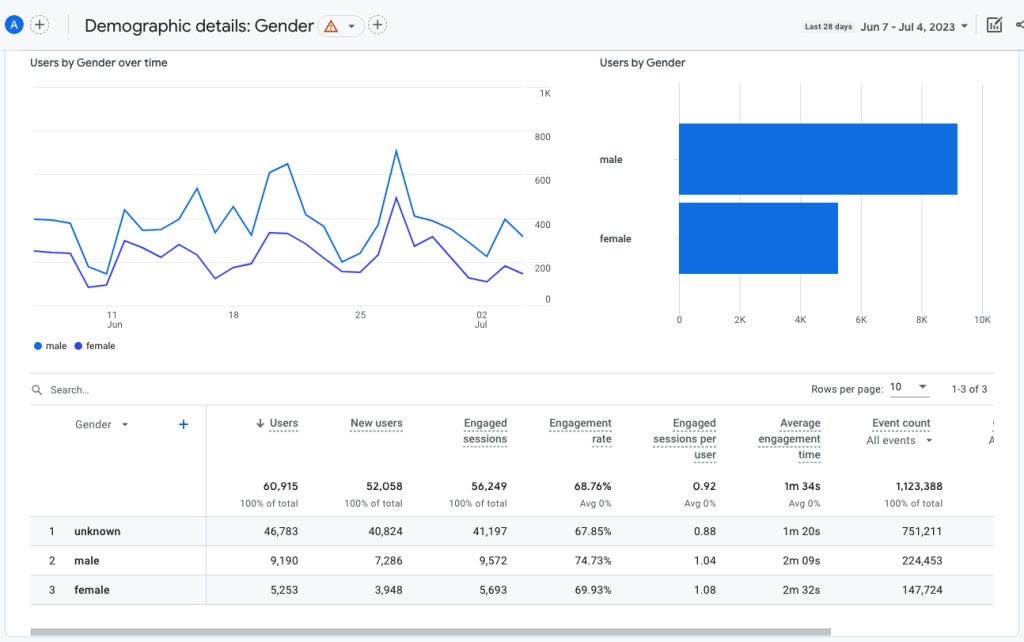Sort the table by New users

pyautogui.click(x=376, y=423)
